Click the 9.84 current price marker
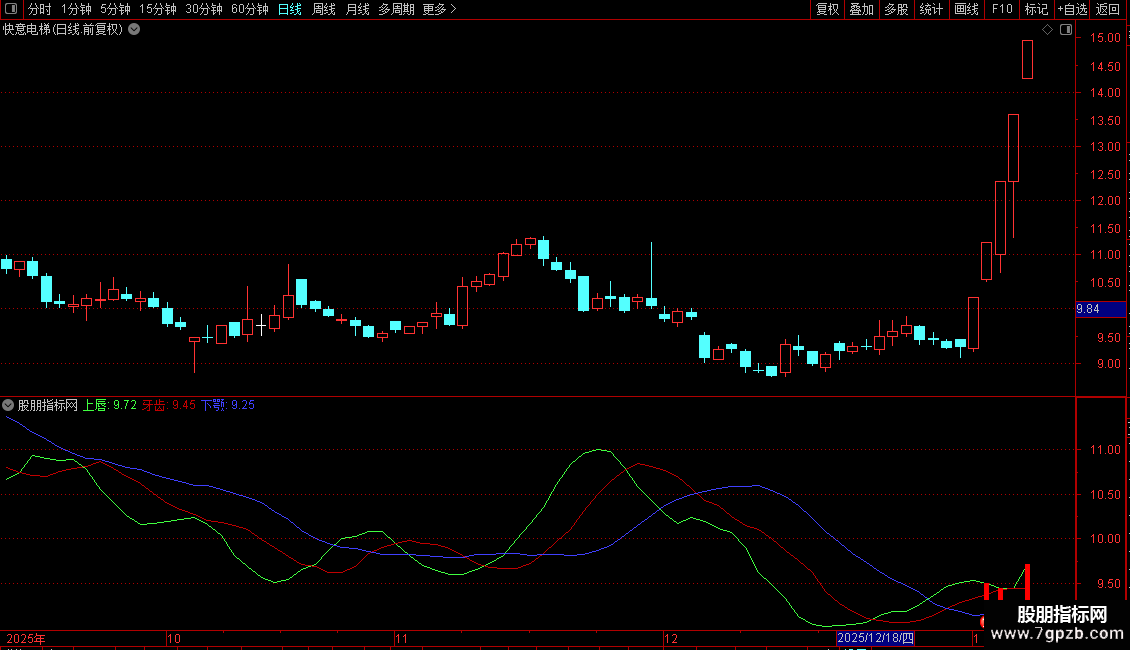The image size is (1130, 650). [x=1100, y=309]
